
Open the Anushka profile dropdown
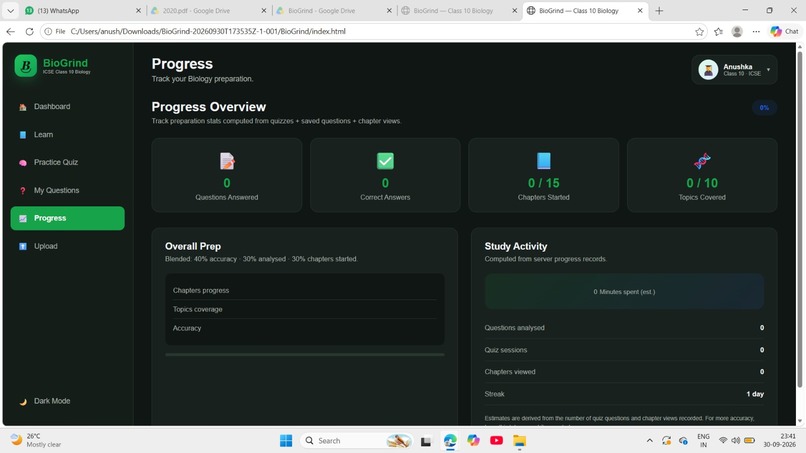(734, 69)
